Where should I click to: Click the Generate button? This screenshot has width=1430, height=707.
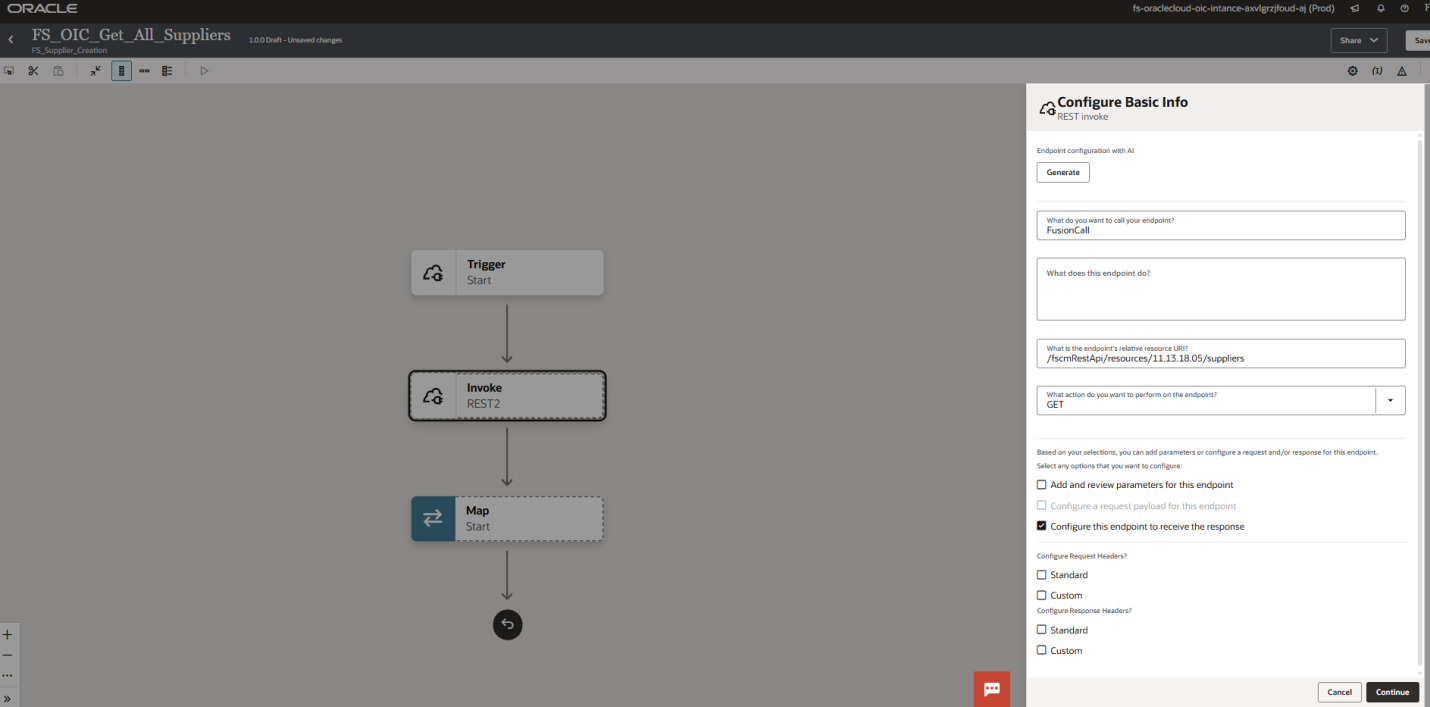tap(1063, 172)
